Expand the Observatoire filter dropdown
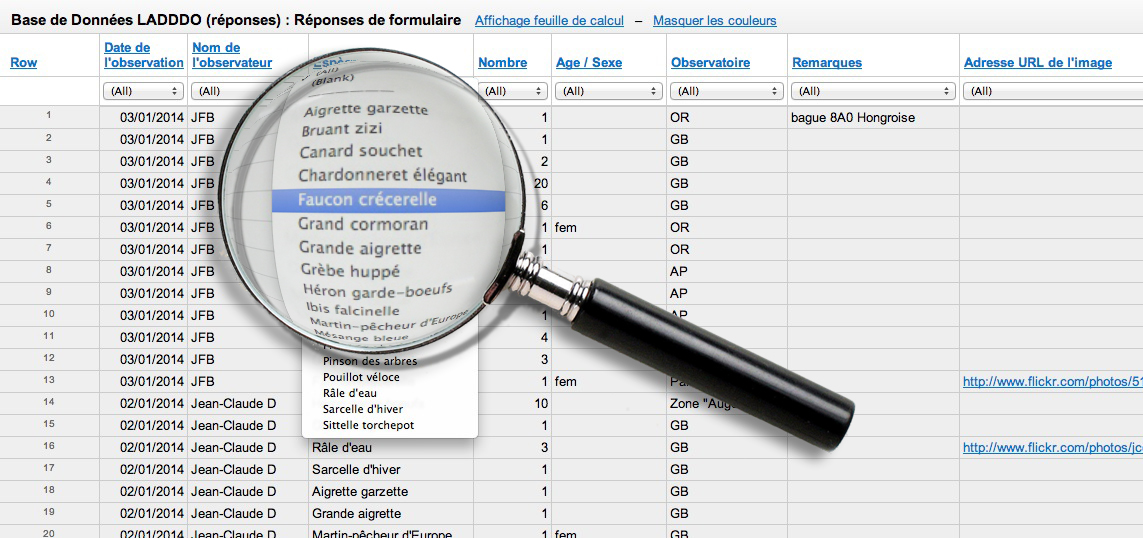The height and width of the screenshot is (538, 1143). [726, 91]
